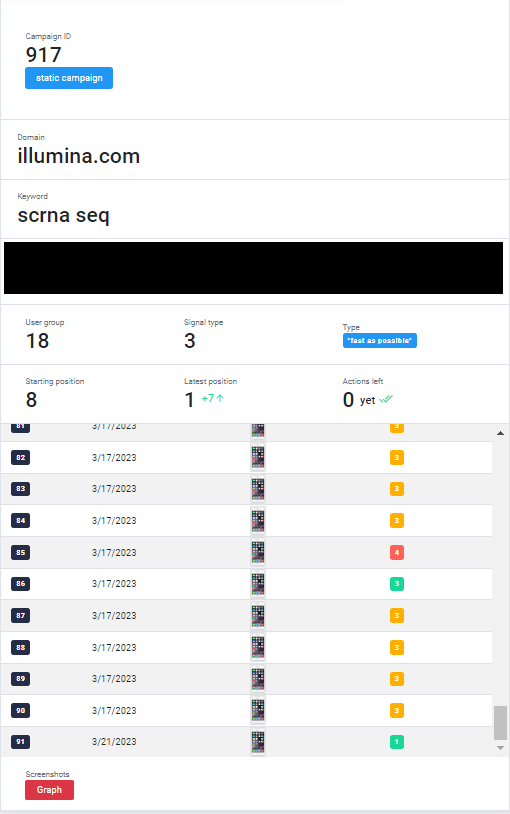Open the red Graph button
The width and height of the screenshot is (510, 814).
[49, 790]
